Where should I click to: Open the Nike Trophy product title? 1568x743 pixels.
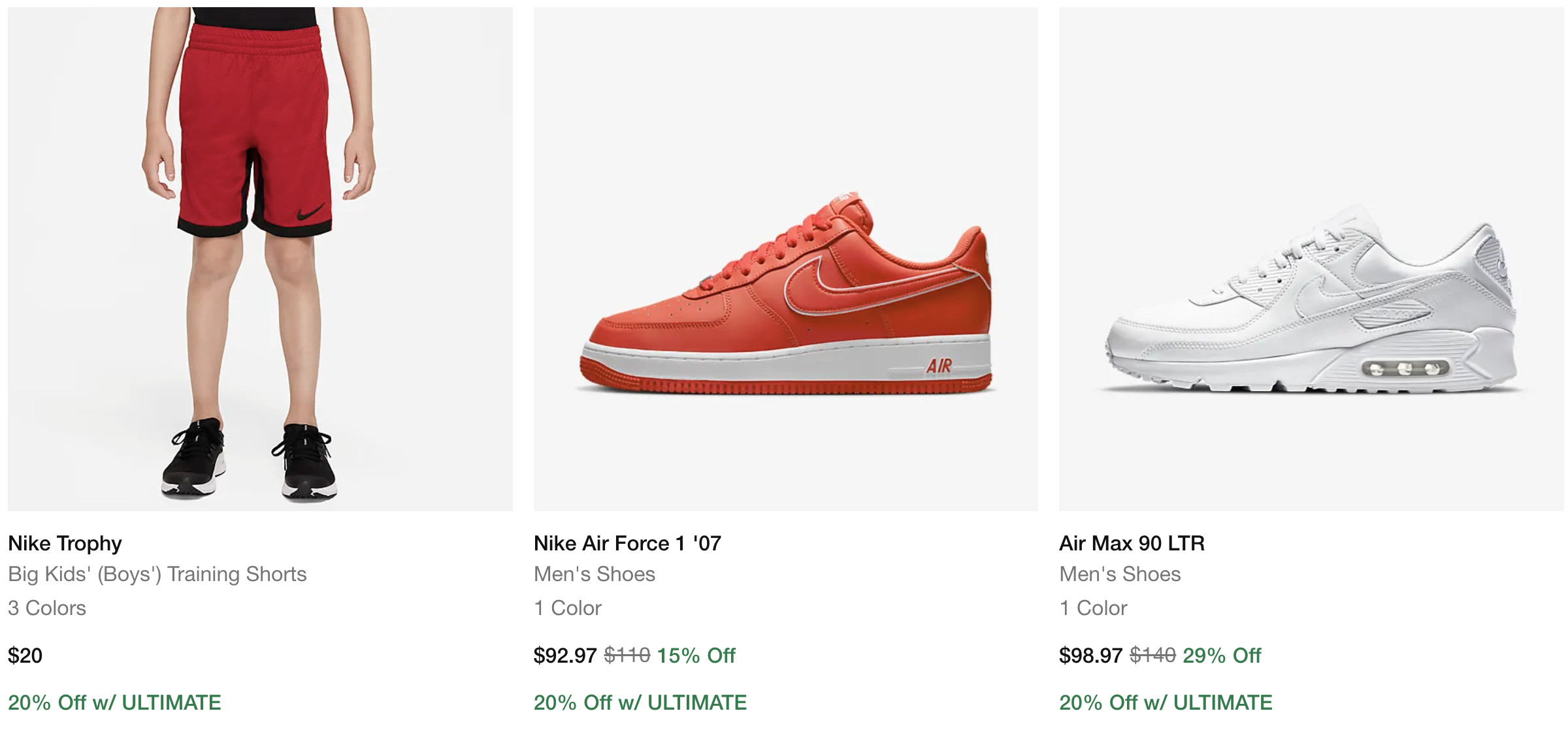coord(65,543)
